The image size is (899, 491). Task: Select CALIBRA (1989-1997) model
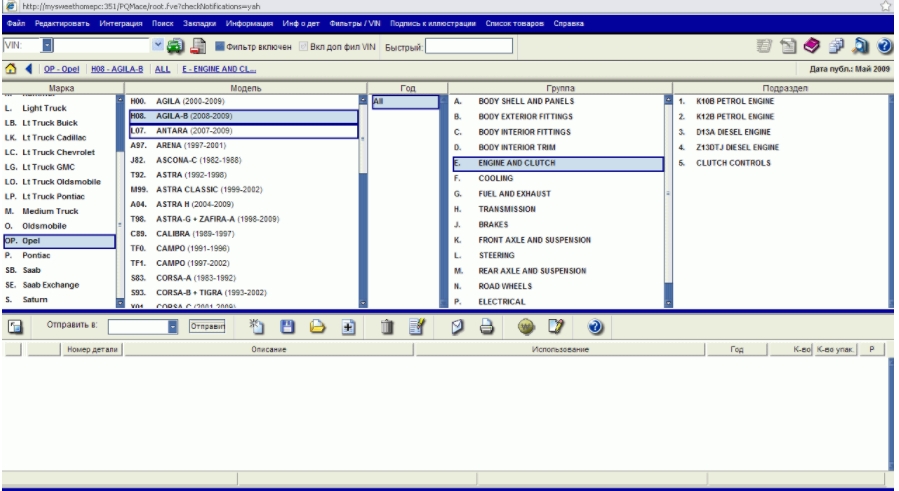click(243, 234)
